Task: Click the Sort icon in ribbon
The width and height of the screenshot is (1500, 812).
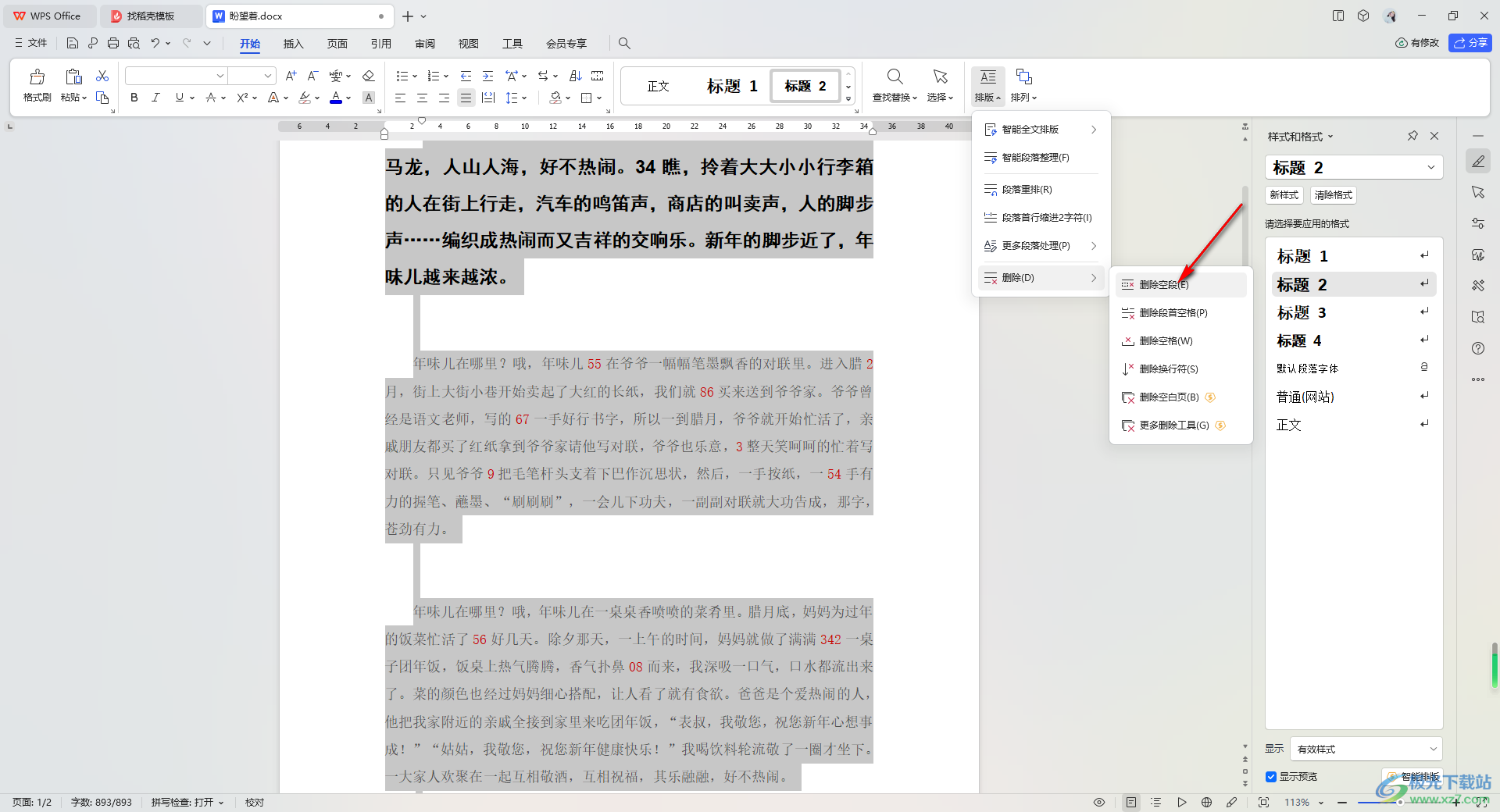Action: point(576,76)
